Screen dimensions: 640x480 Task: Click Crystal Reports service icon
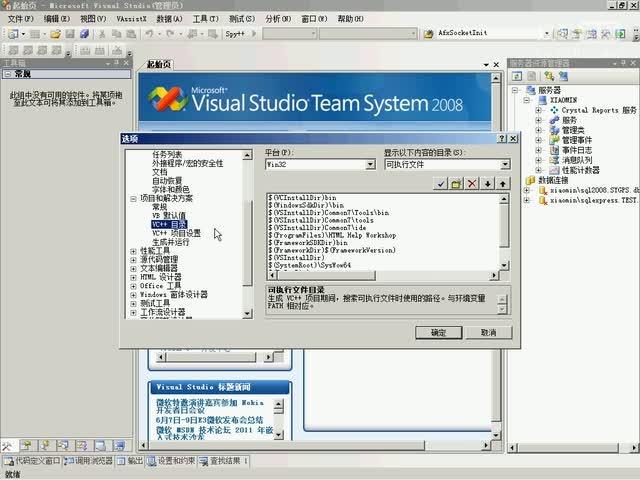click(554, 110)
